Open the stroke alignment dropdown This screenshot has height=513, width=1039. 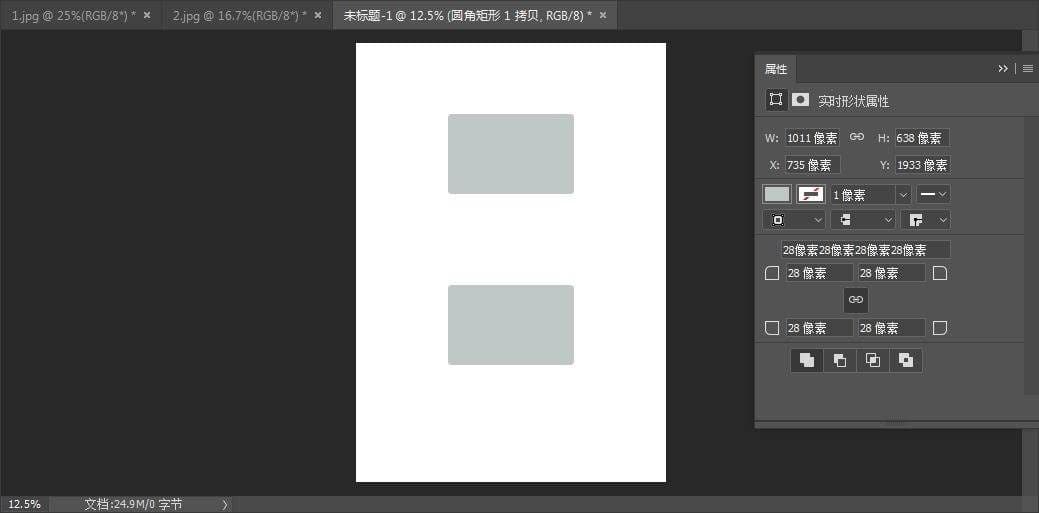click(794, 220)
